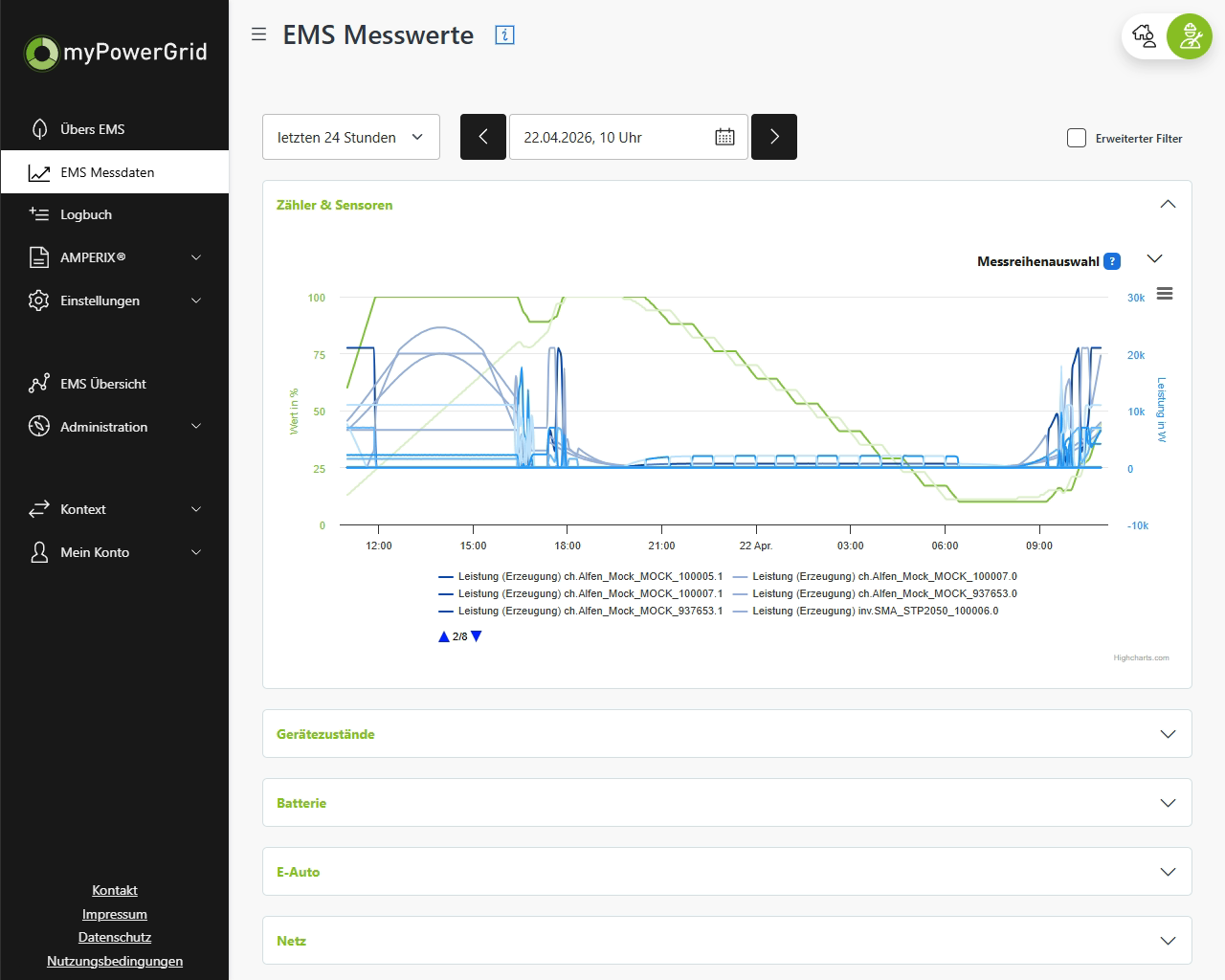Expand the Messreihenauswahl chevron
The height and width of the screenshot is (980, 1225).
pyautogui.click(x=1154, y=258)
